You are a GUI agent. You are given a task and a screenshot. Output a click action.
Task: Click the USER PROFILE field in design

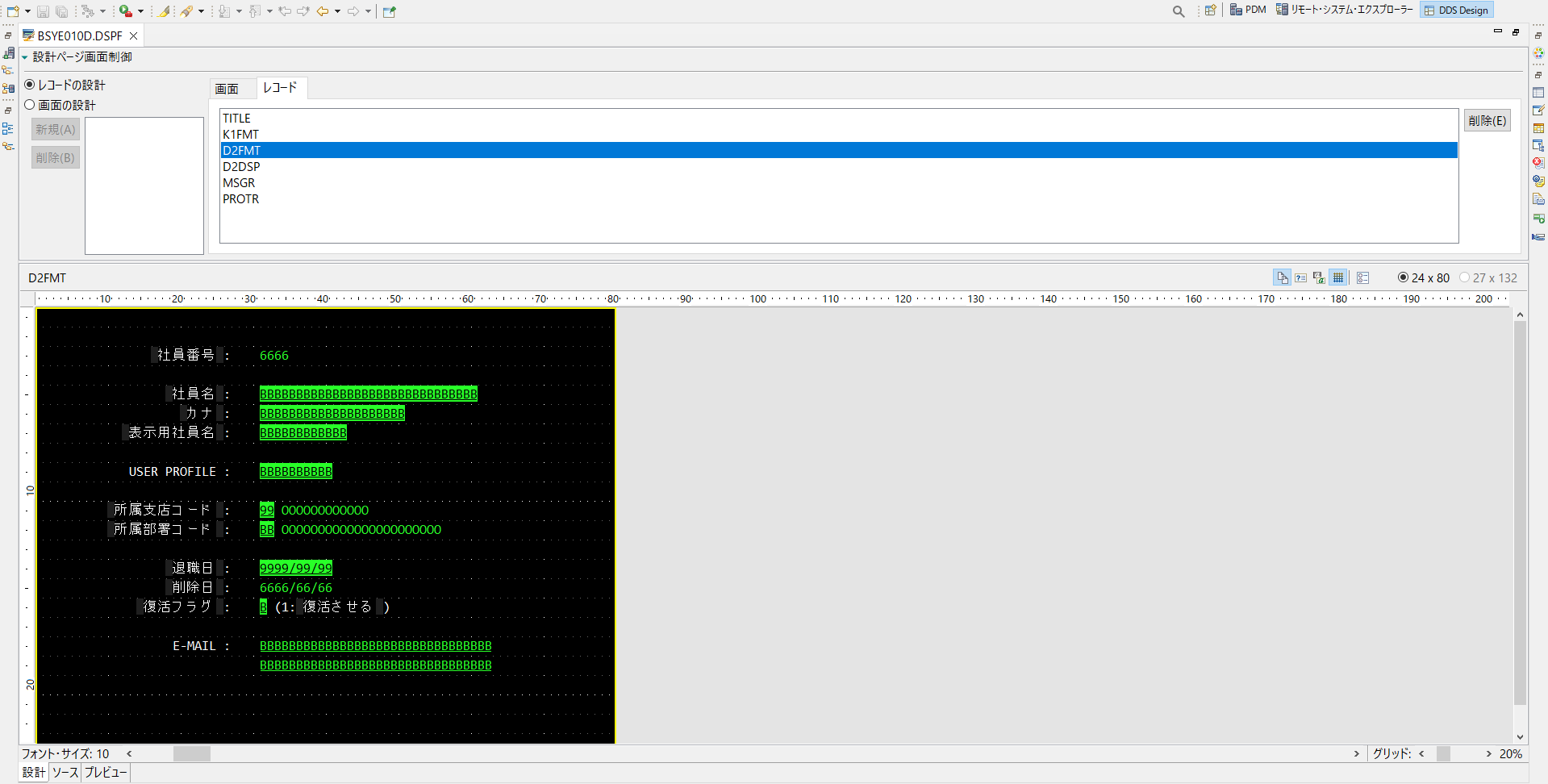(296, 471)
